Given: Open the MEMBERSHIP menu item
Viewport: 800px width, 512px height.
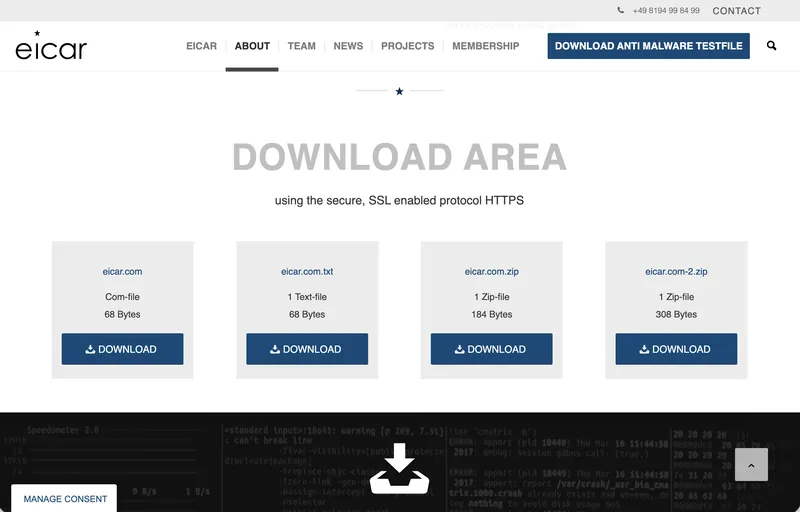Looking at the screenshot, I should pyautogui.click(x=486, y=46).
